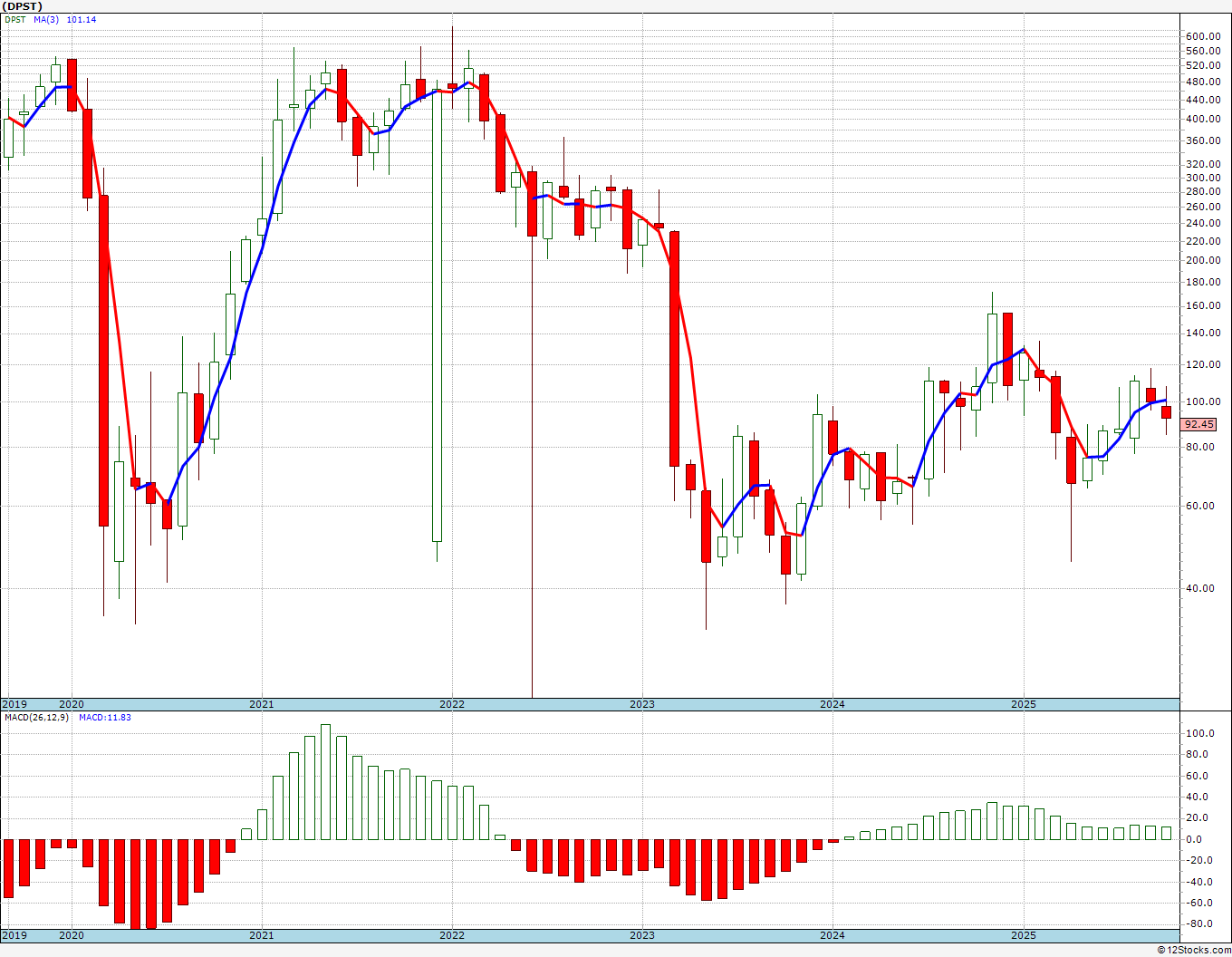This screenshot has width=1232, height=957.
Task: Select the -40.0 MACD axis label
Action: (x=1198, y=882)
